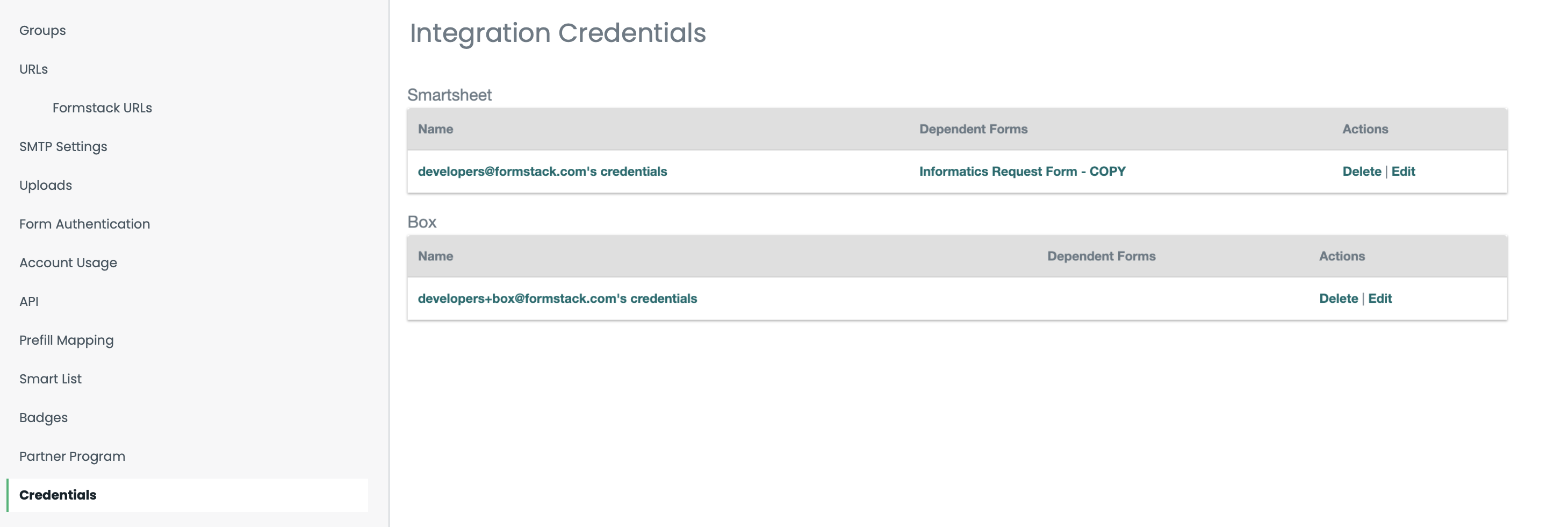View Account Usage page
The width and height of the screenshot is (1568, 527).
click(x=68, y=262)
